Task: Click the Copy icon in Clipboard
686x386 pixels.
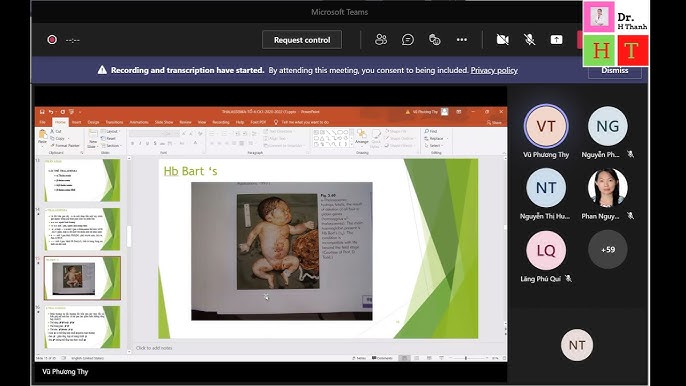Action: (x=52, y=138)
